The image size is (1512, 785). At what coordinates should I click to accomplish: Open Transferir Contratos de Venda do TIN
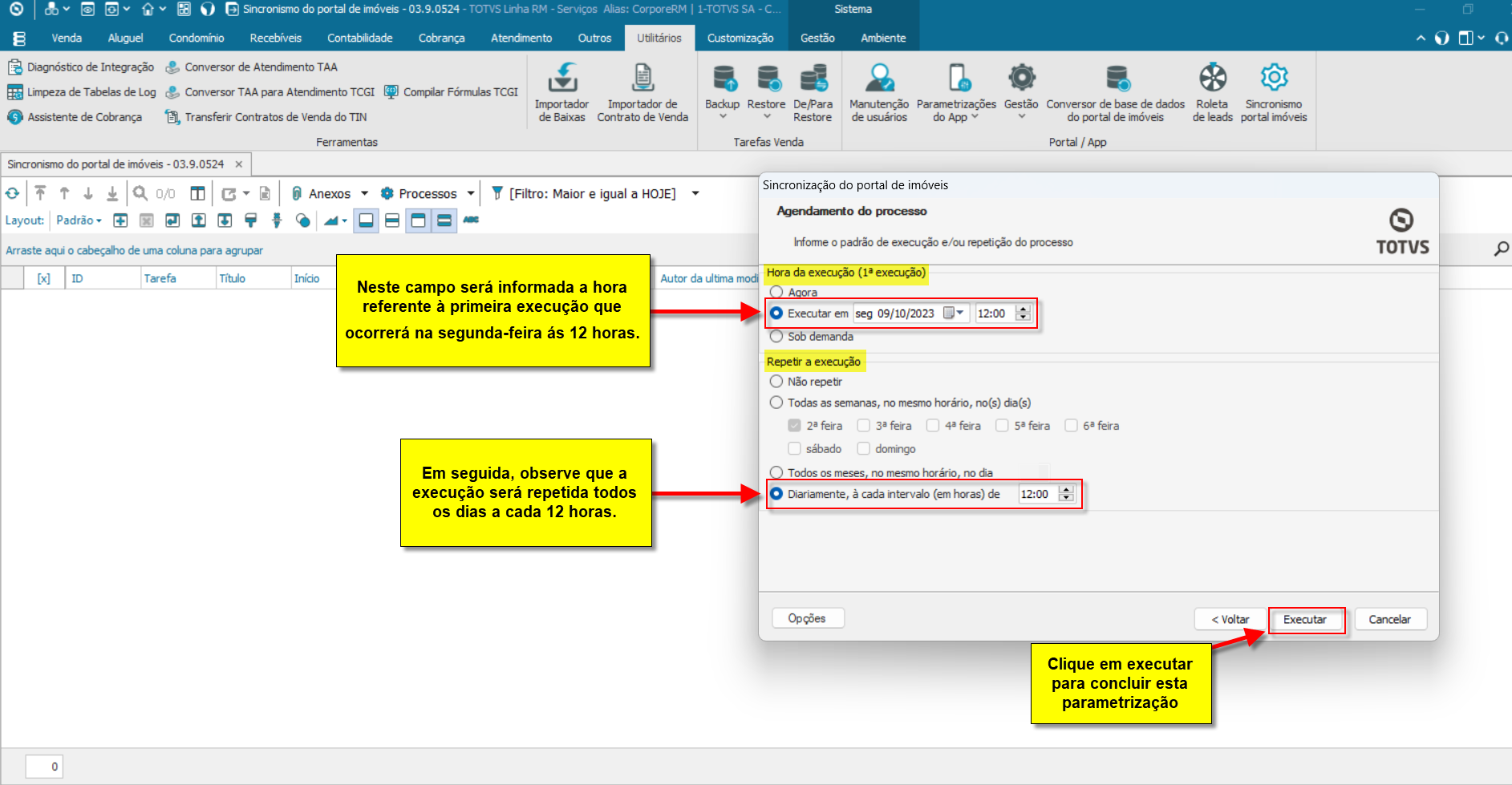point(266,117)
